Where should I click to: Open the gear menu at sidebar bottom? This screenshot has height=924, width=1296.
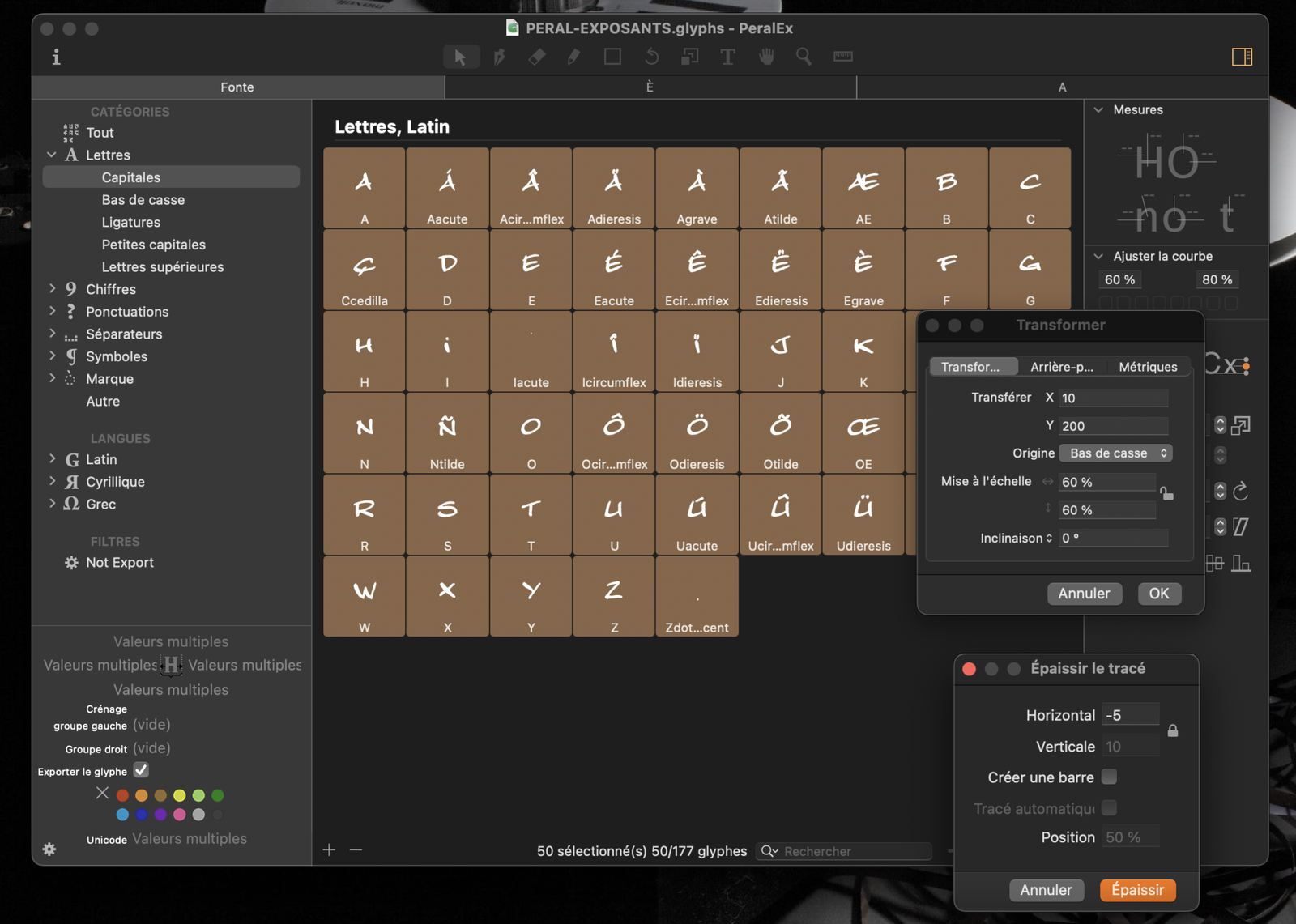(49, 849)
